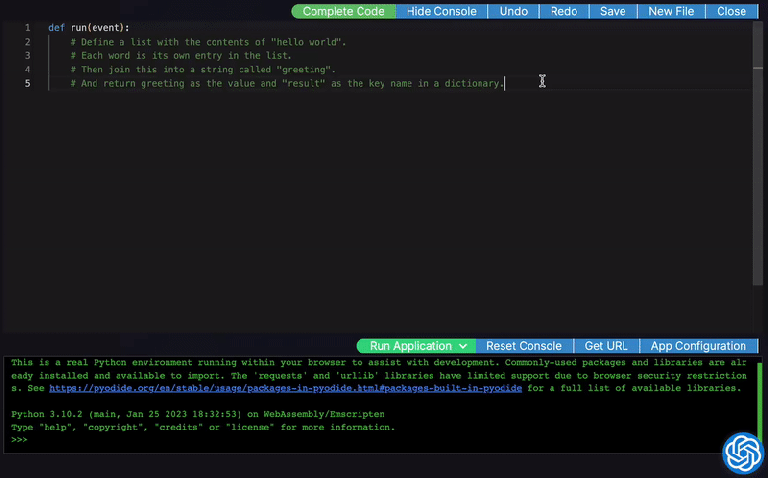Undo the last edit

(x=513, y=11)
